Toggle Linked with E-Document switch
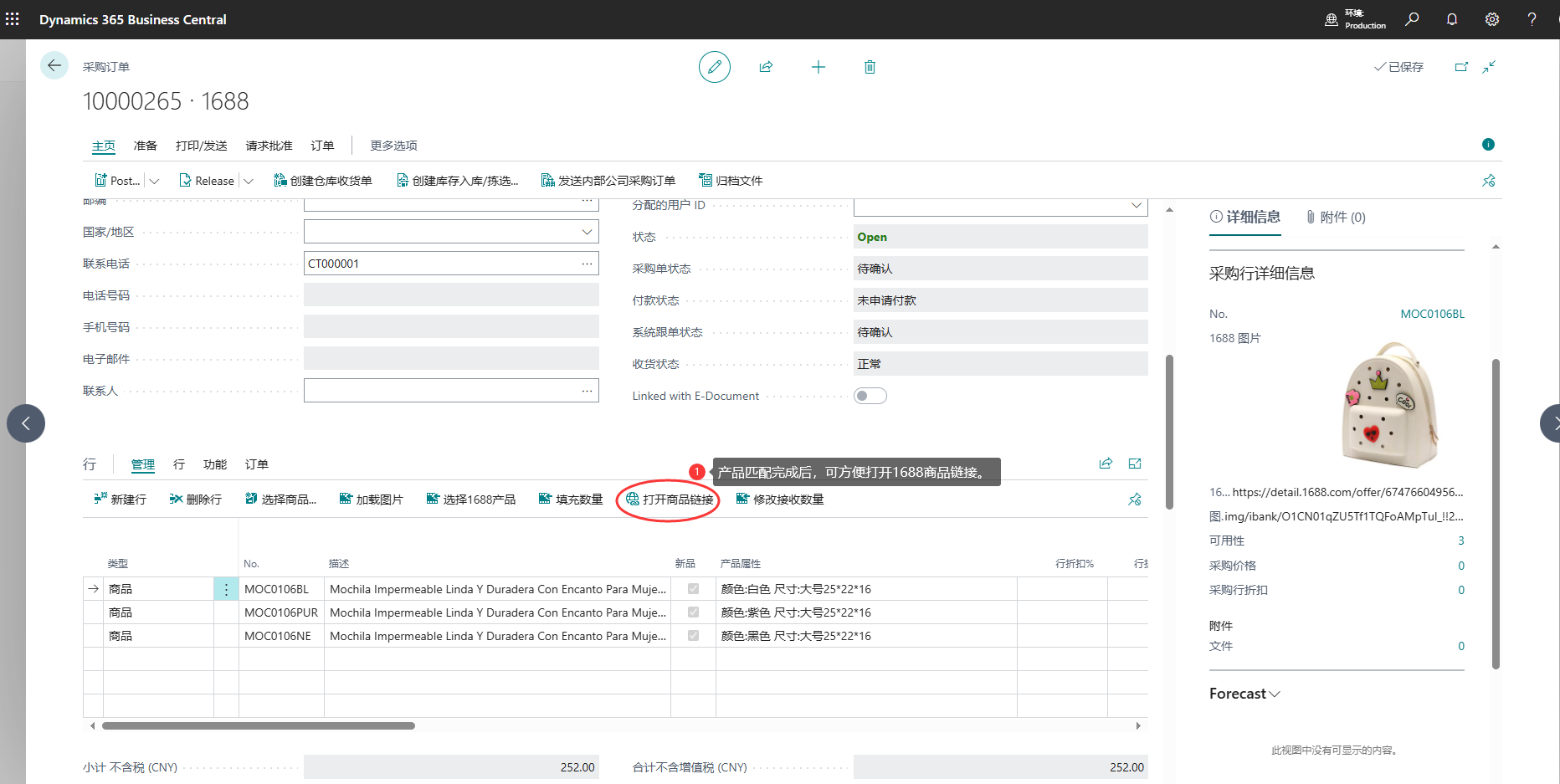Image resolution: width=1560 pixels, height=784 pixels. coord(870,396)
